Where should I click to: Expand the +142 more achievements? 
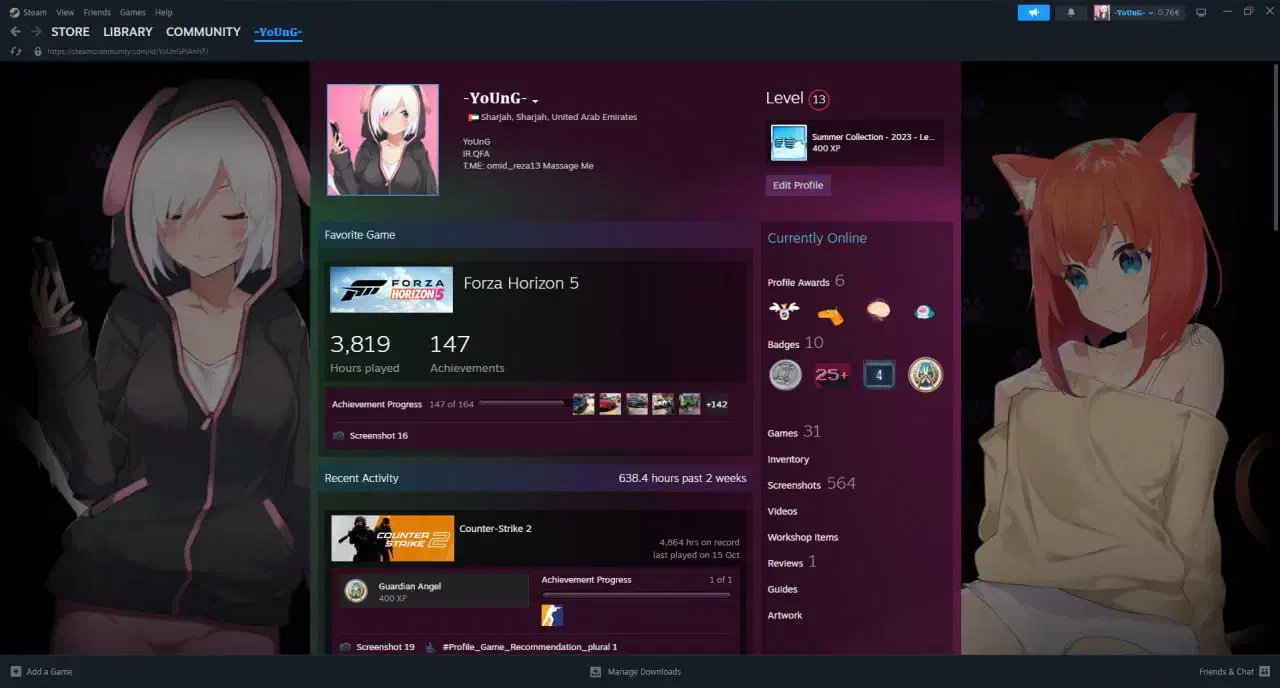(716, 405)
